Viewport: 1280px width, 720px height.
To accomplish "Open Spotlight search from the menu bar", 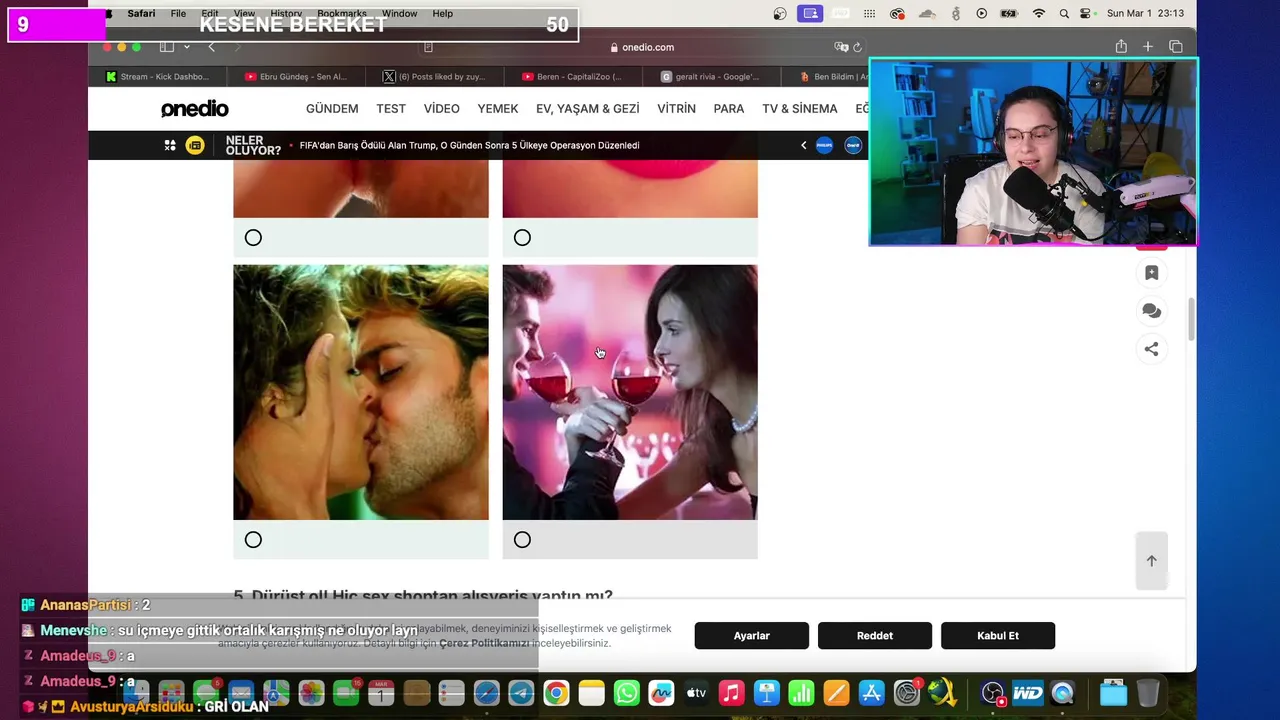I will click(1063, 14).
